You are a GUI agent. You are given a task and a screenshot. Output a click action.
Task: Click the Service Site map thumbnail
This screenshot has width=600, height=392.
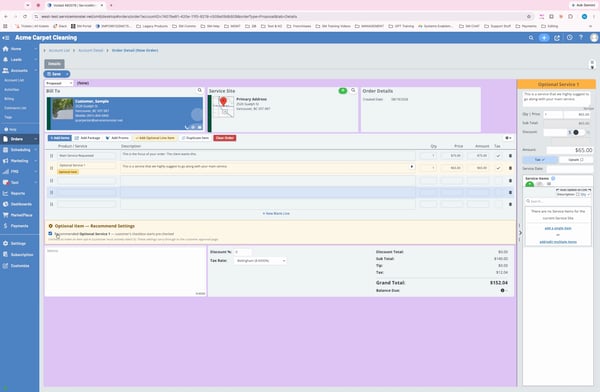click(223, 106)
